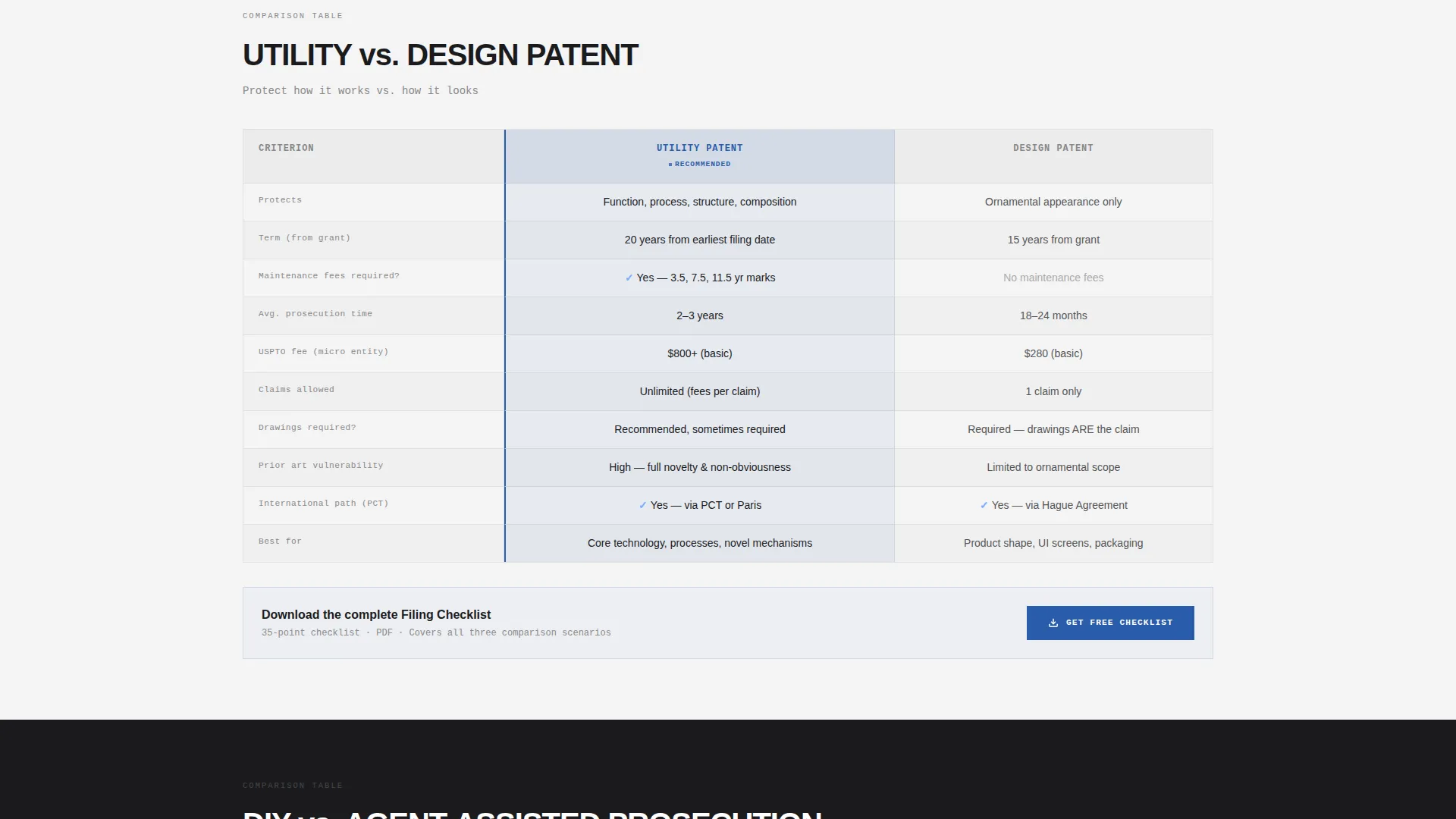Click the 'Drawings required?' row label
The width and height of the screenshot is (1456, 819).
[307, 428]
